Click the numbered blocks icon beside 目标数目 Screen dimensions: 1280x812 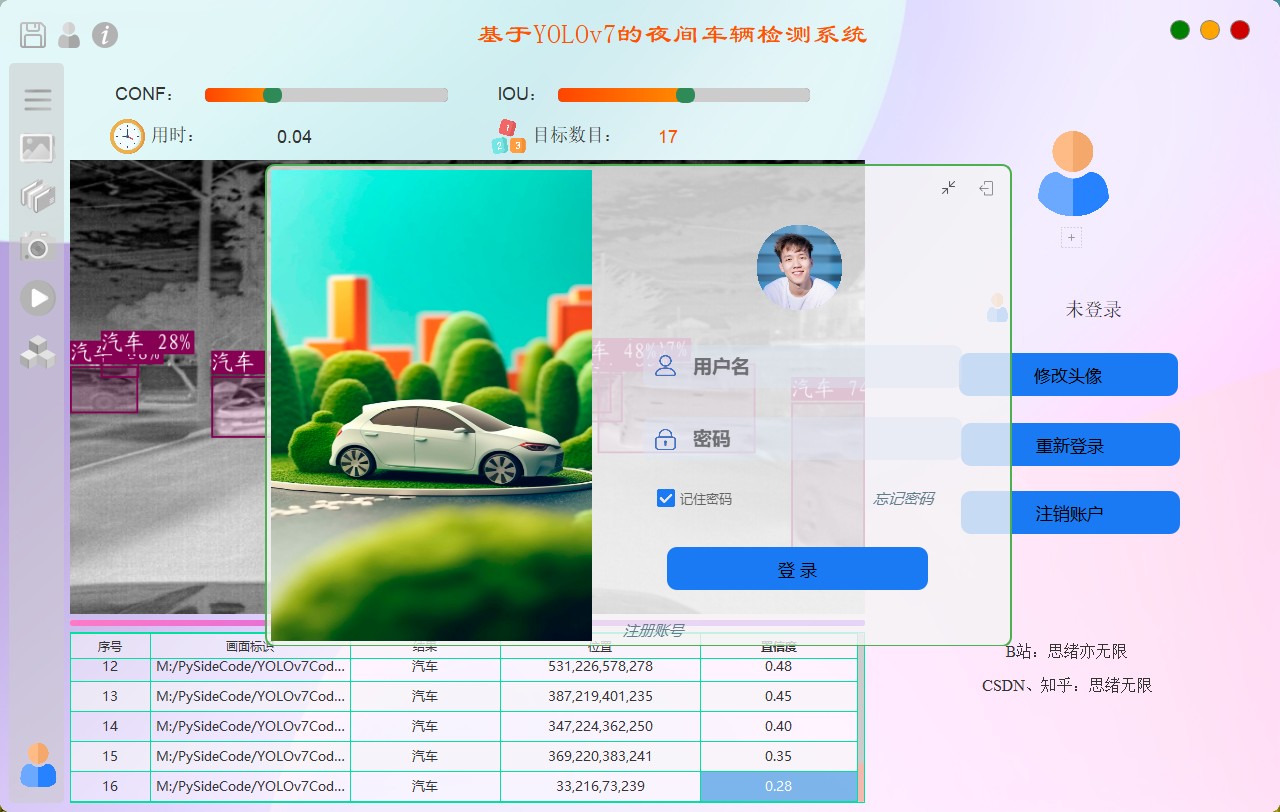(508, 137)
